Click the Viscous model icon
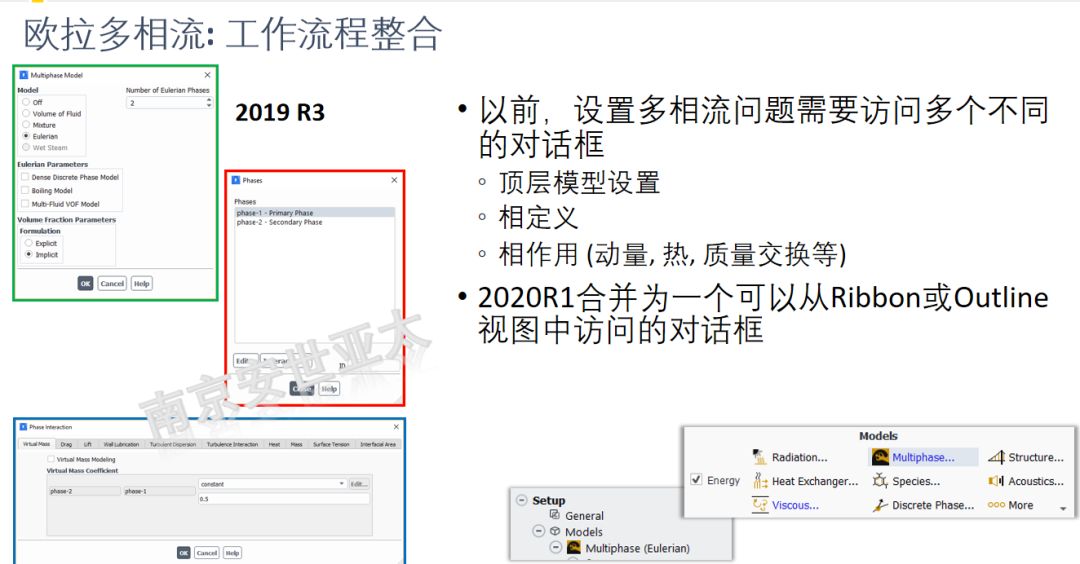 pos(760,505)
